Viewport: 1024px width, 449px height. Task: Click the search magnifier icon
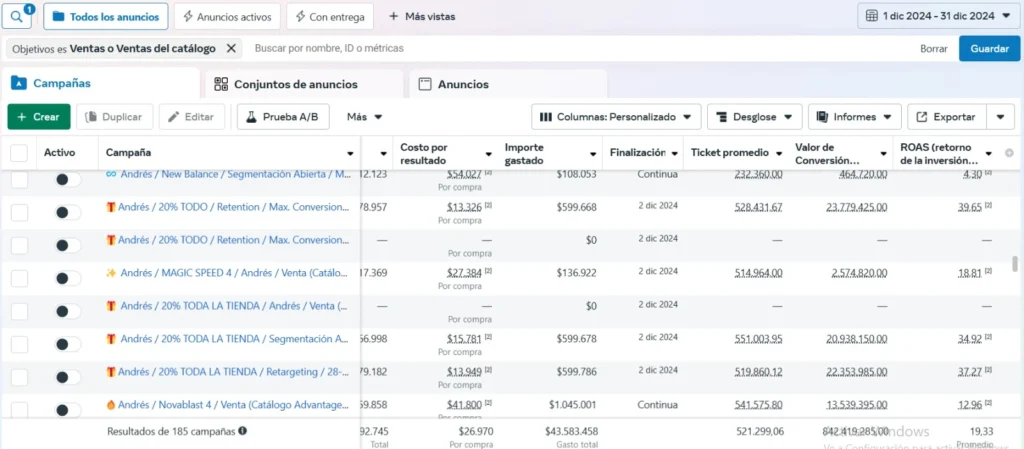click(x=19, y=16)
